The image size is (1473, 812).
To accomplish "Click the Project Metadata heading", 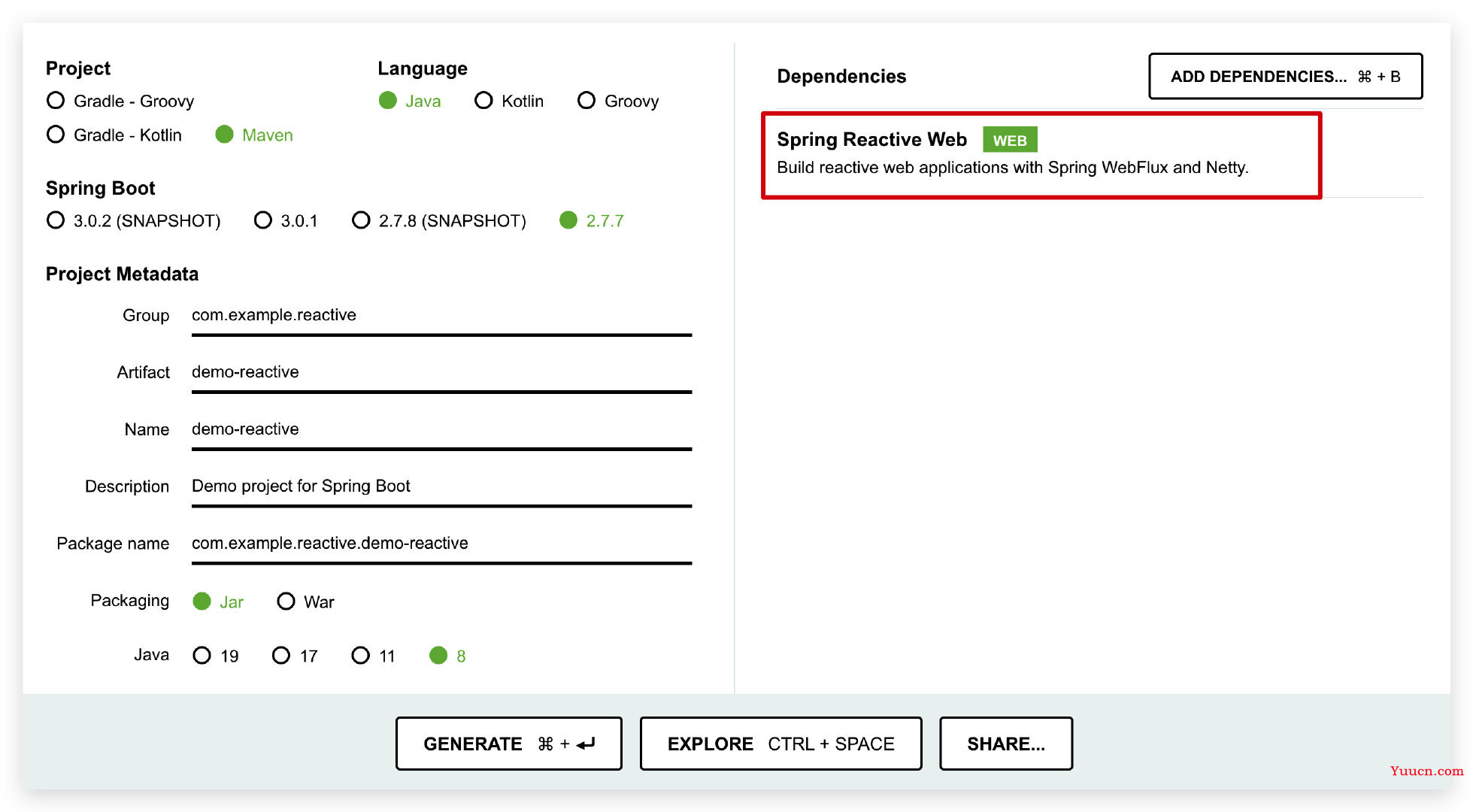I will coord(122,274).
